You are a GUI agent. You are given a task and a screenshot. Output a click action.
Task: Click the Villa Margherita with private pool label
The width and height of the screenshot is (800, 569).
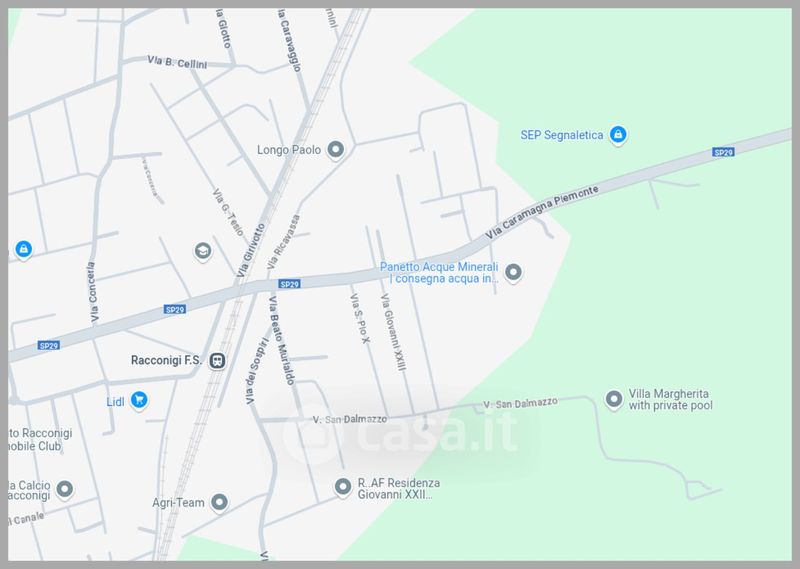[x=670, y=400]
